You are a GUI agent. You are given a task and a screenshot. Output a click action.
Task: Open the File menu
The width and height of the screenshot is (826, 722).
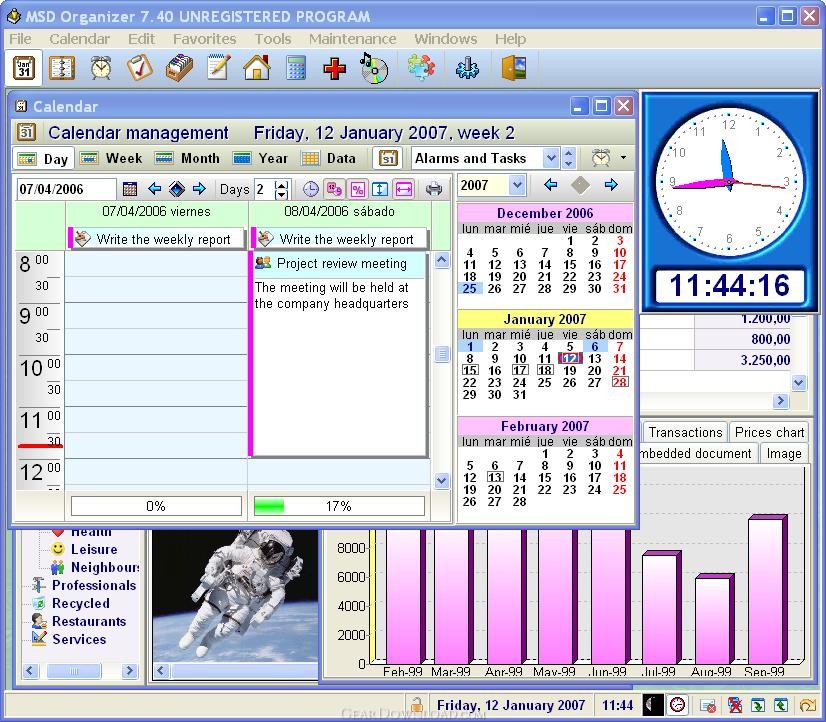click(20, 39)
